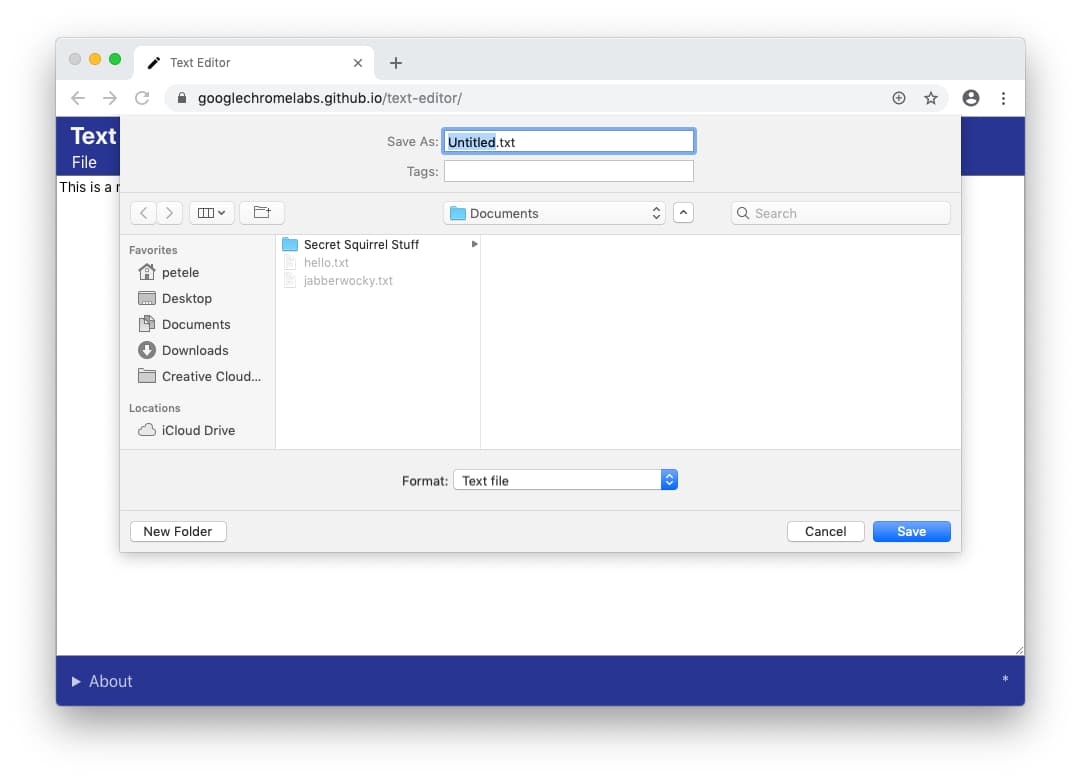Viewport: 1081px width, 780px height.
Task: Click the bookmark star in the address bar
Action: [931, 98]
